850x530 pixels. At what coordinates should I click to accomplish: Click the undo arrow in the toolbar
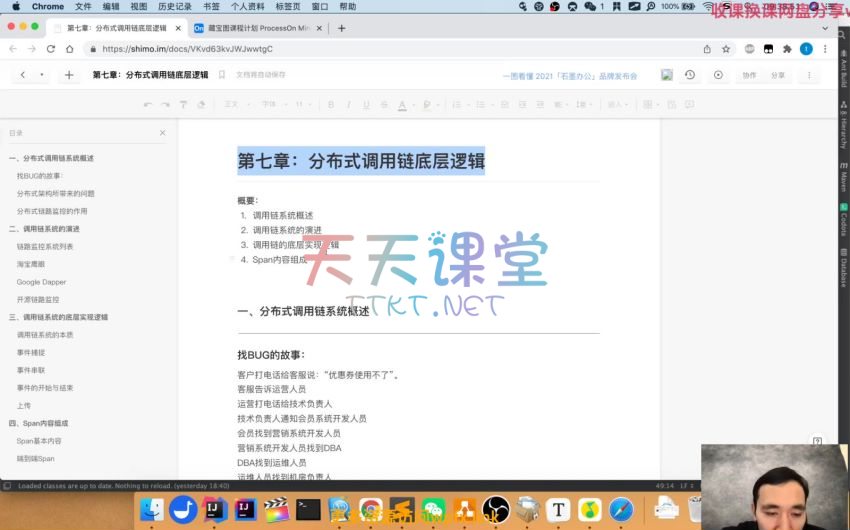tap(148, 104)
